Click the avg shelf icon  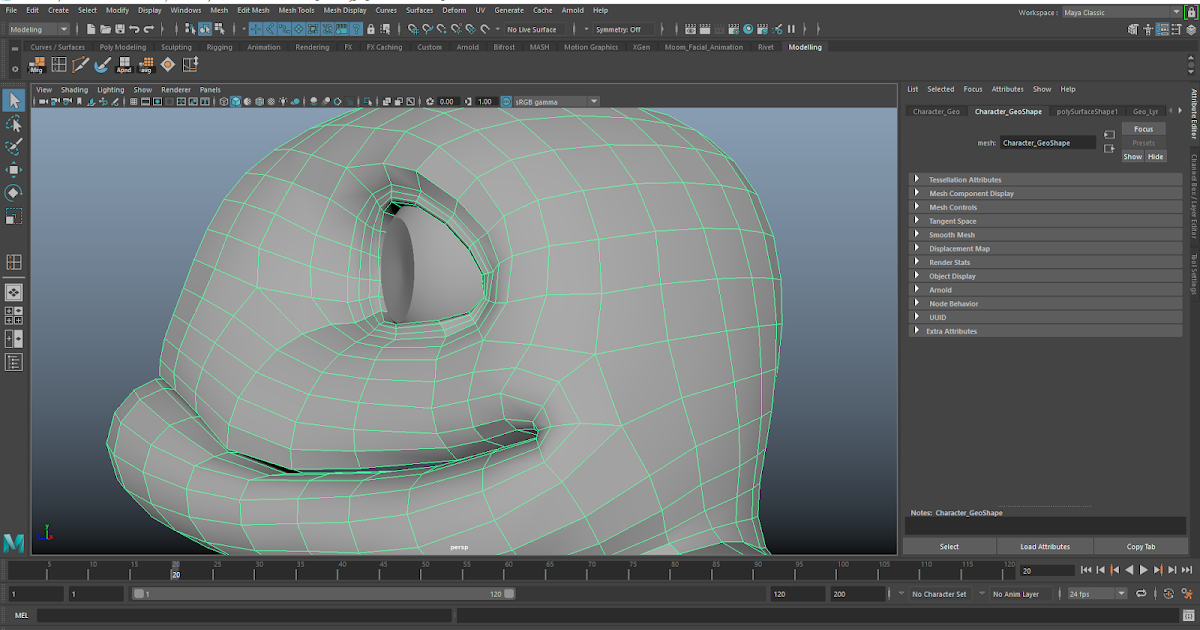(x=146, y=65)
